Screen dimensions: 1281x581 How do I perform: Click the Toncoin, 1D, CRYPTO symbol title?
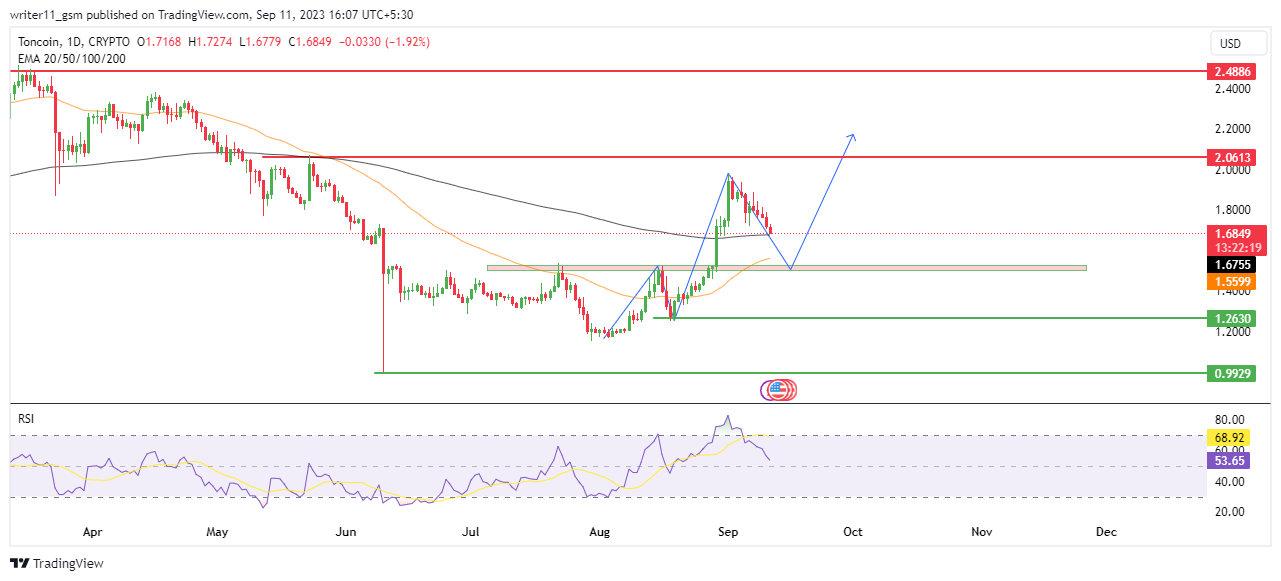pos(73,42)
